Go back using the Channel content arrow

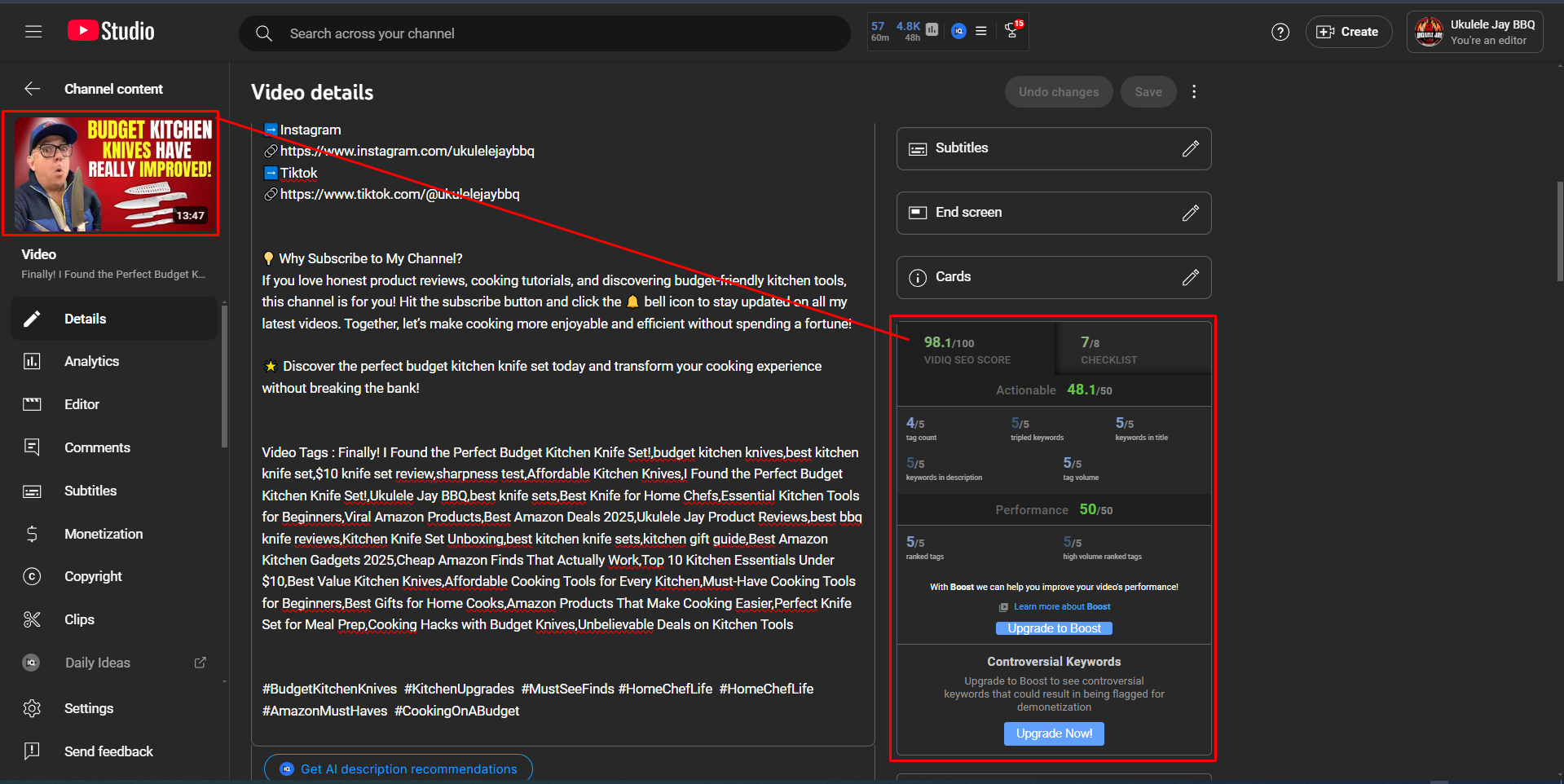tap(32, 89)
